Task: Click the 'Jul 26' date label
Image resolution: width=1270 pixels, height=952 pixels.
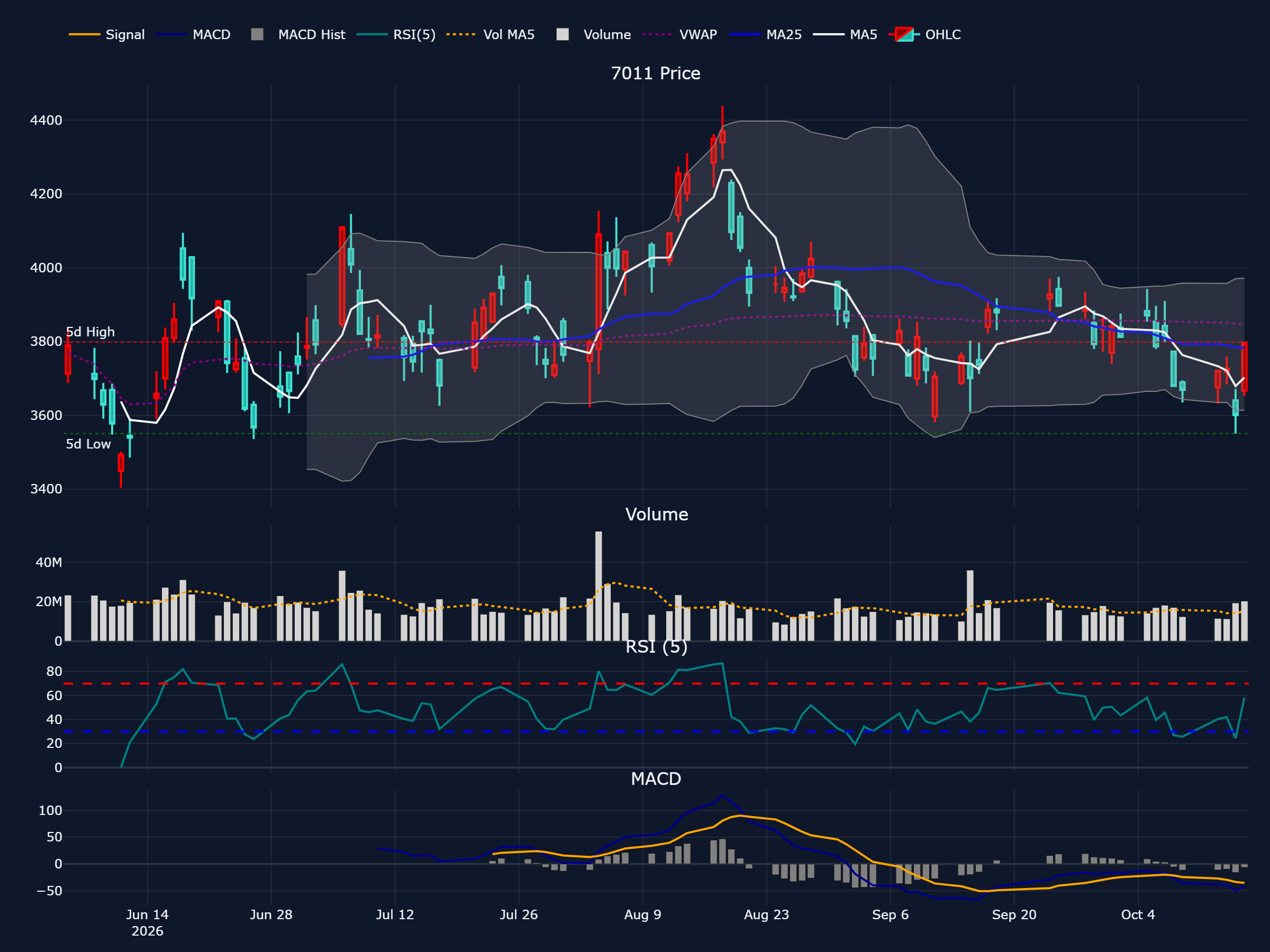Action: tap(519, 914)
